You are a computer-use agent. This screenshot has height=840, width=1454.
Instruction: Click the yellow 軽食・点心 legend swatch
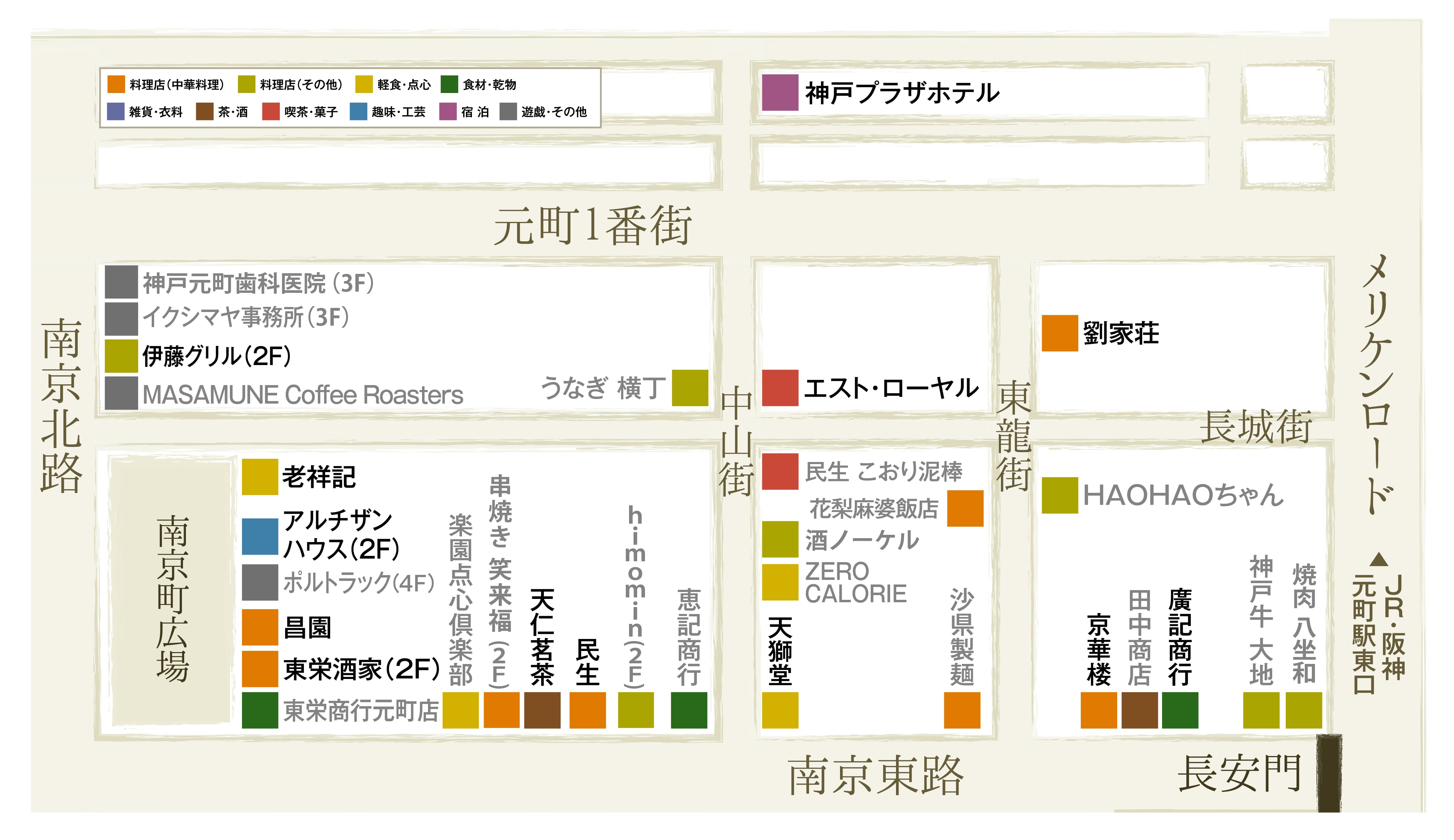(364, 84)
